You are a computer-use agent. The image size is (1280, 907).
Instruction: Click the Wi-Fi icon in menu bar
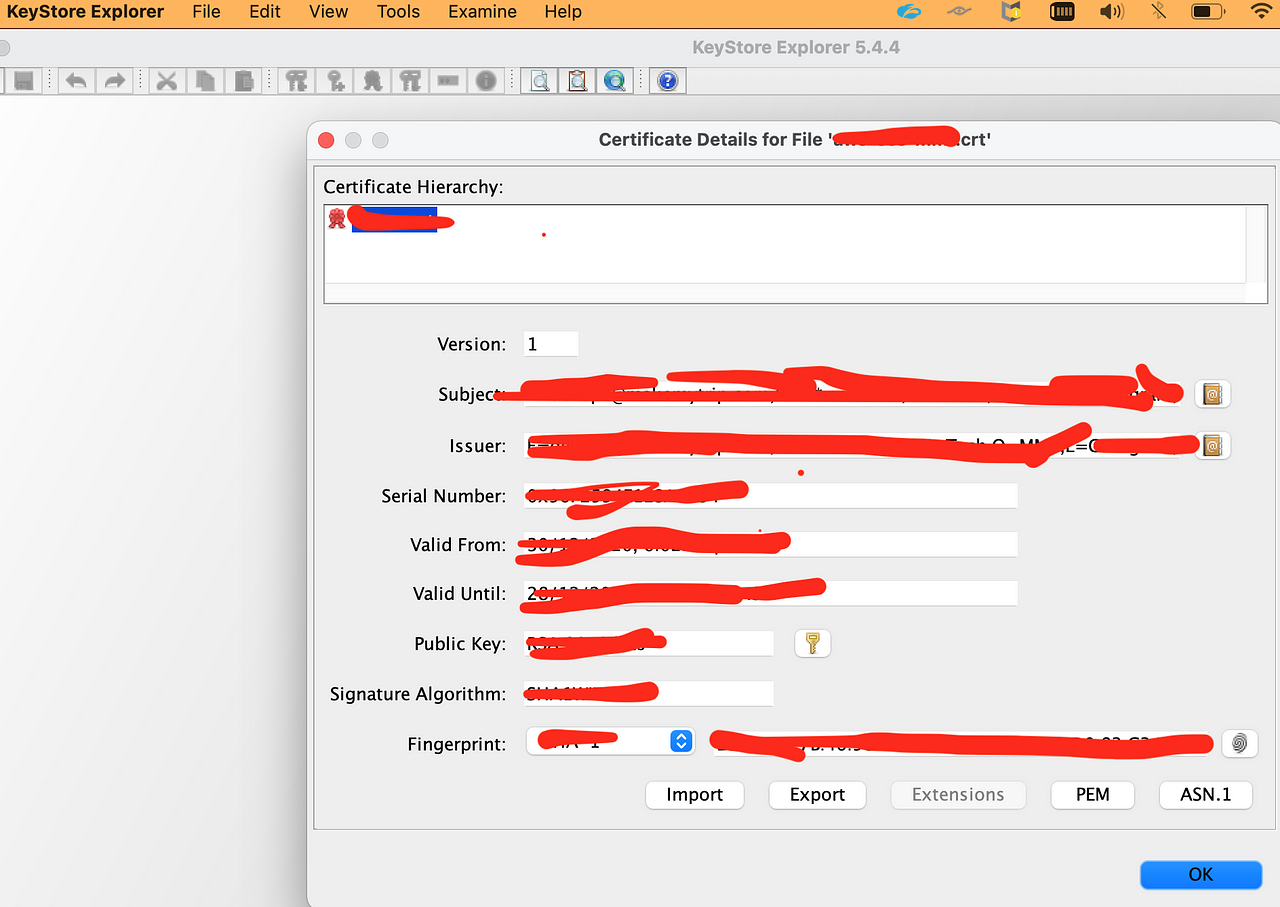tap(1264, 12)
